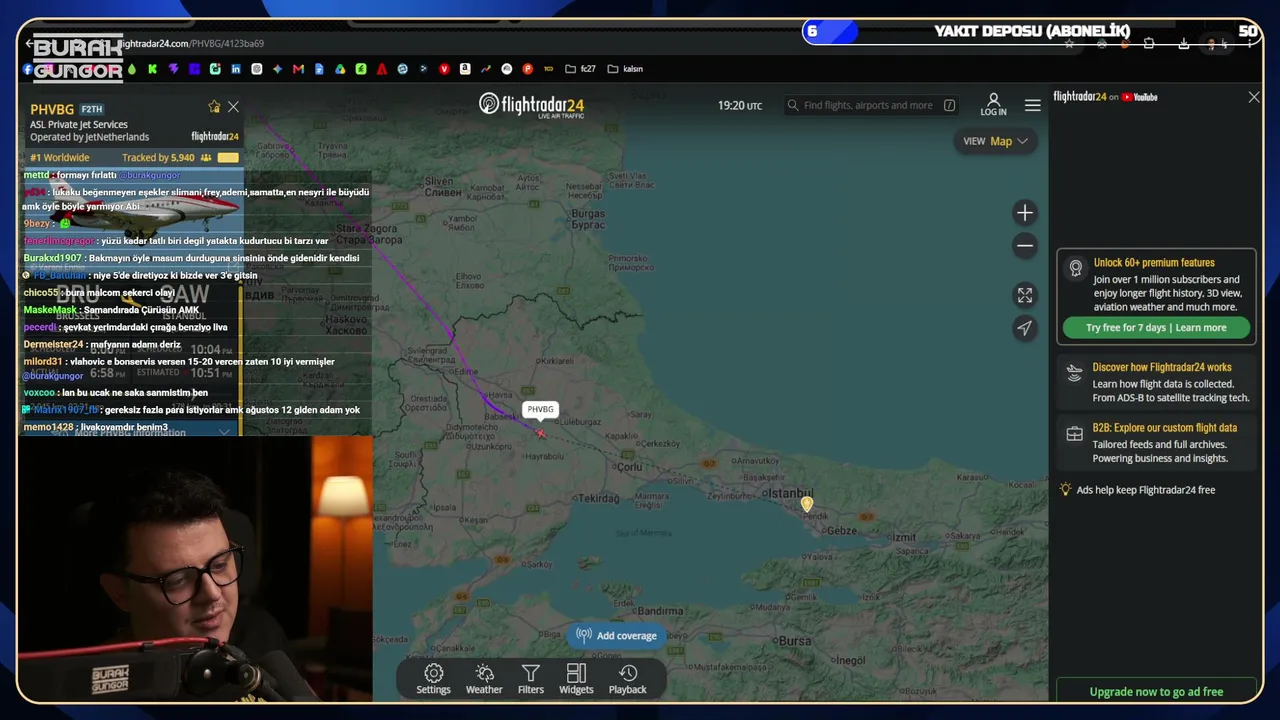Open the Widgets menu
This screenshot has height=720, width=1280.
[x=576, y=679]
